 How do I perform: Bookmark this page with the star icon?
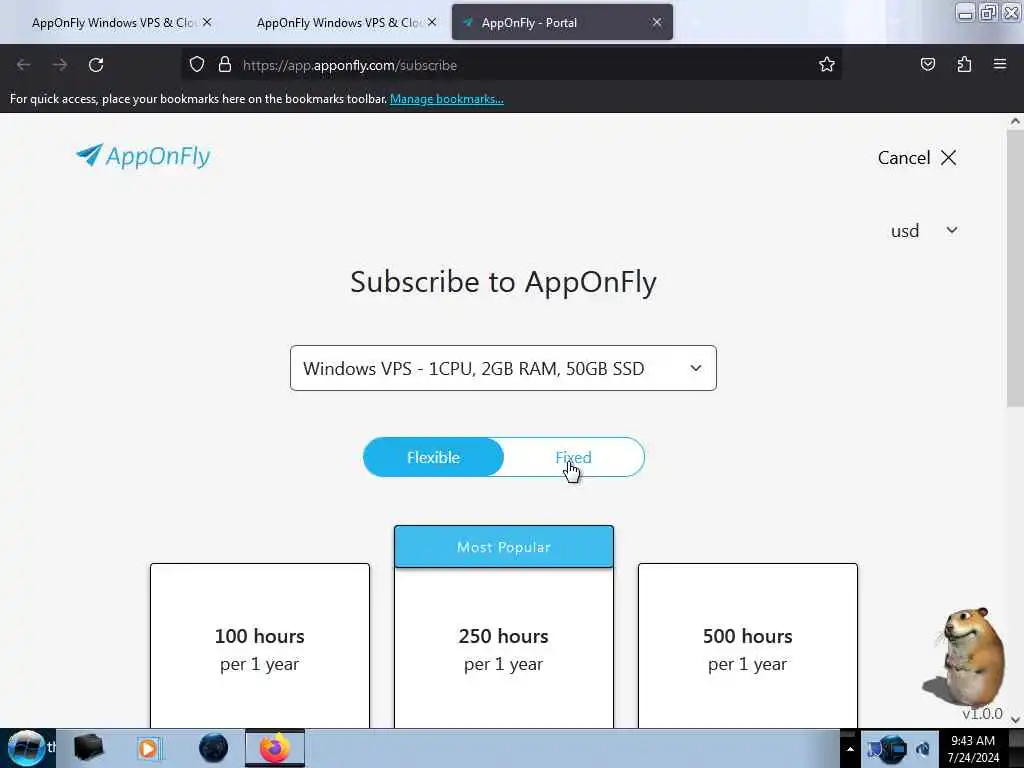click(827, 64)
